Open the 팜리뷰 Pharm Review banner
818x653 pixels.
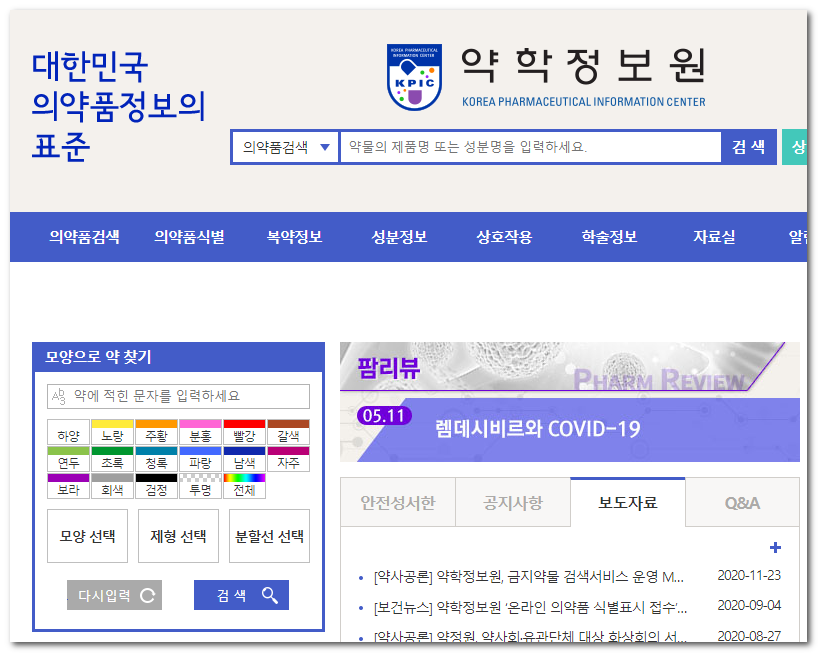(570, 367)
